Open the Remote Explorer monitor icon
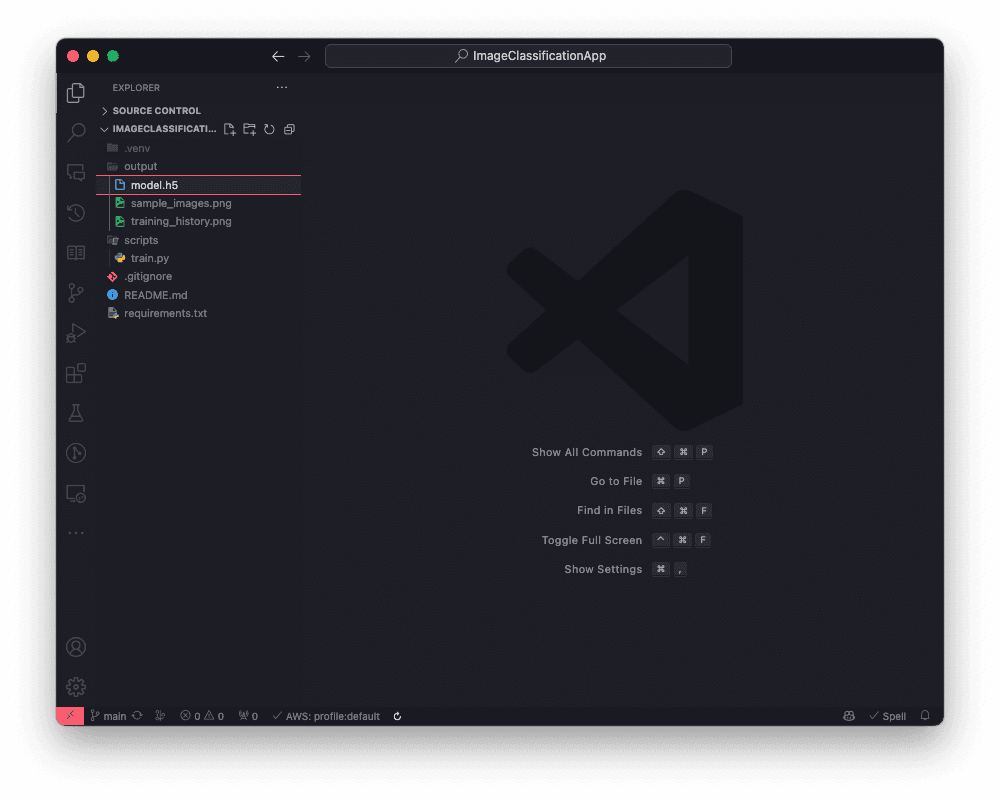 76,494
